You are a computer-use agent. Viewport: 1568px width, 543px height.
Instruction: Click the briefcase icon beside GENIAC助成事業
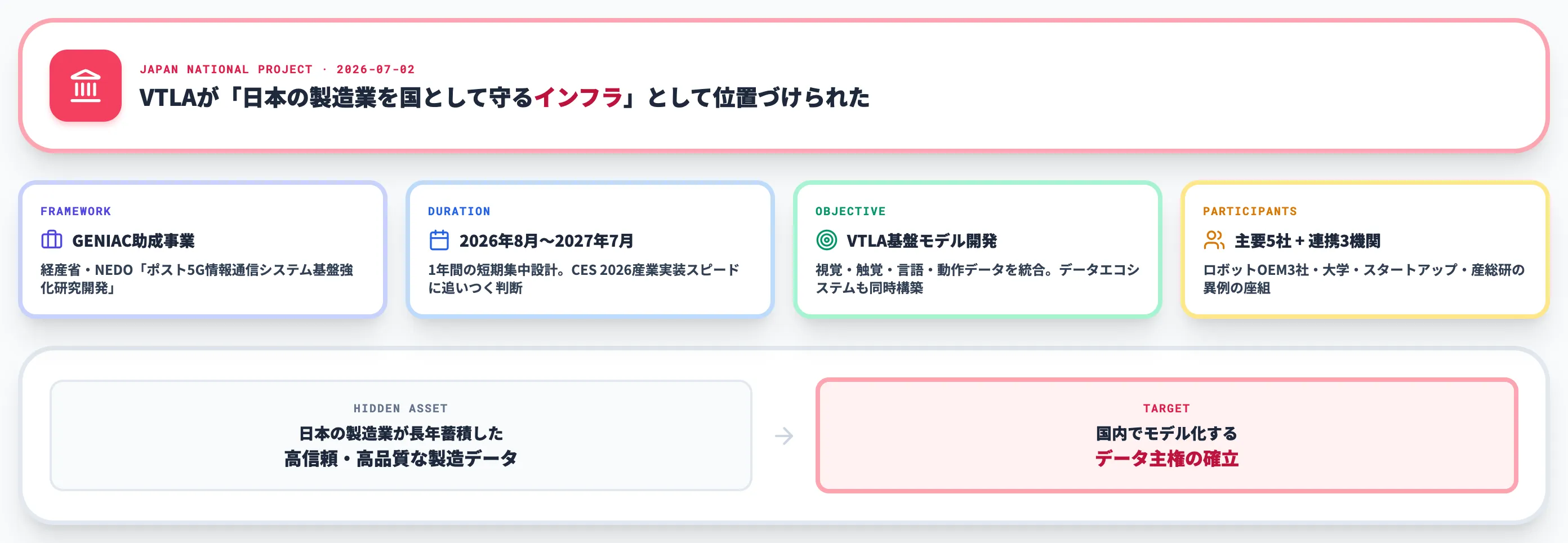pyautogui.click(x=52, y=240)
